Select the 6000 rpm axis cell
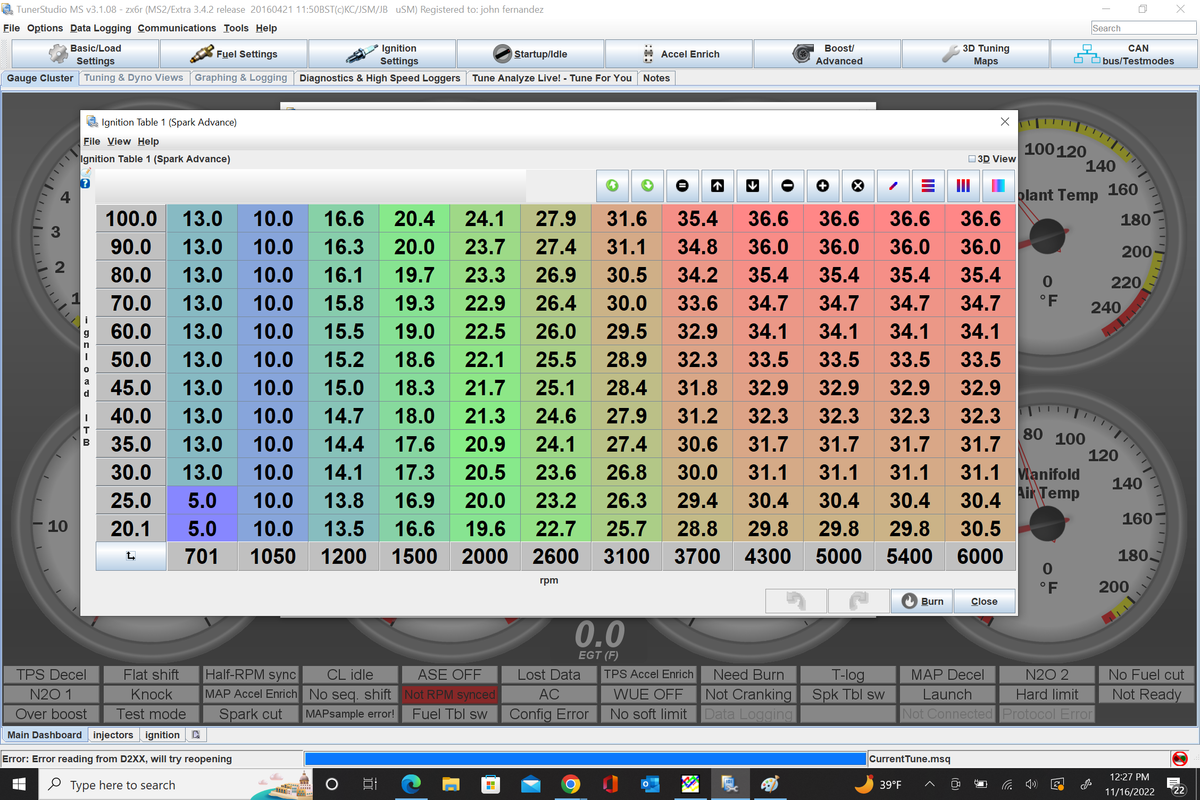Viewport: 1200px width, 800px height. click(x=980, y=557)
